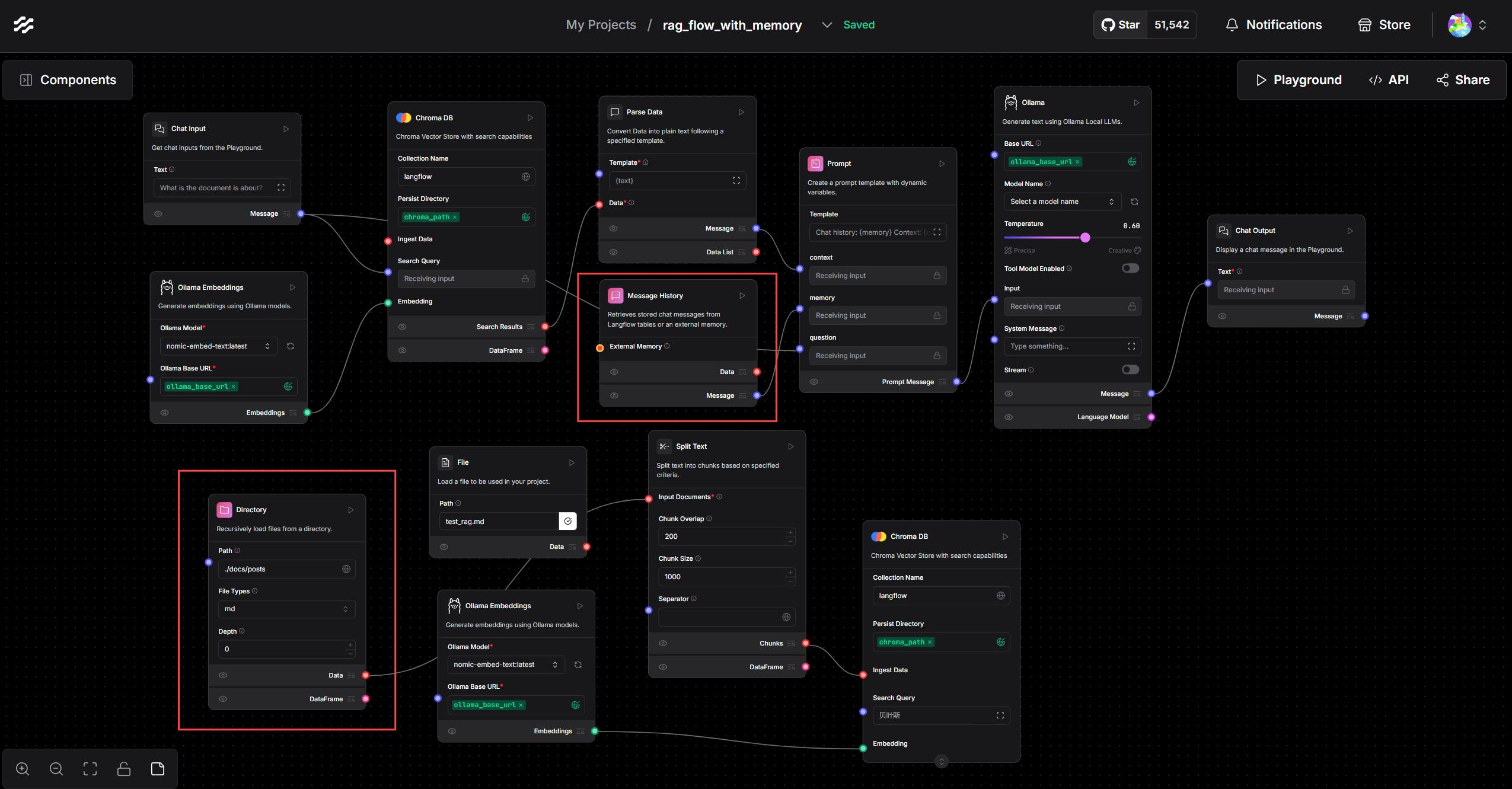
Task: Run the Parse Data node
Action: (741, 112)
